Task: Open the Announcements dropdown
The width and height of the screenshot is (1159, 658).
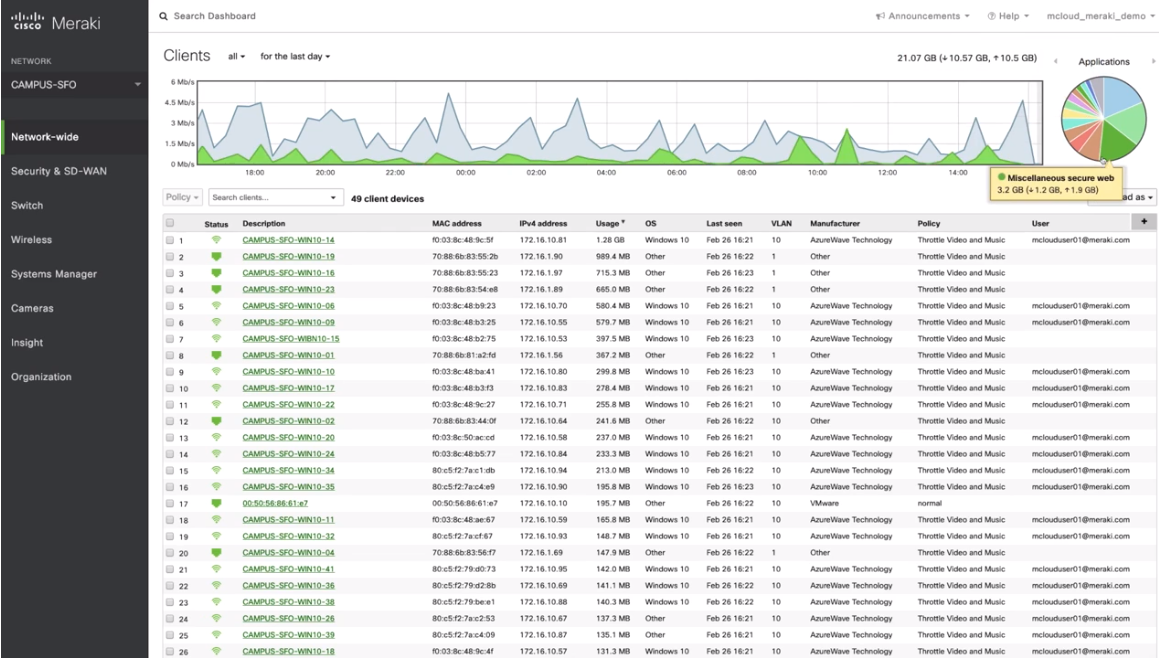Action: pyautogui.click(x=922, y=16)
